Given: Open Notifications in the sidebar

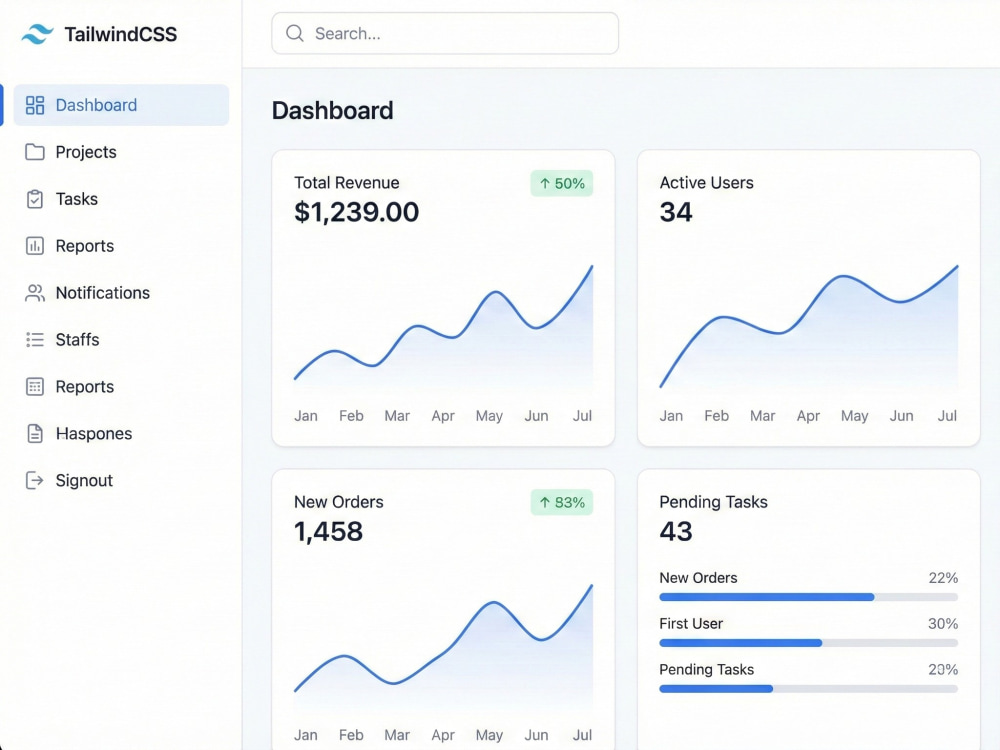Looking at the screenshot, I should [121, 293].
